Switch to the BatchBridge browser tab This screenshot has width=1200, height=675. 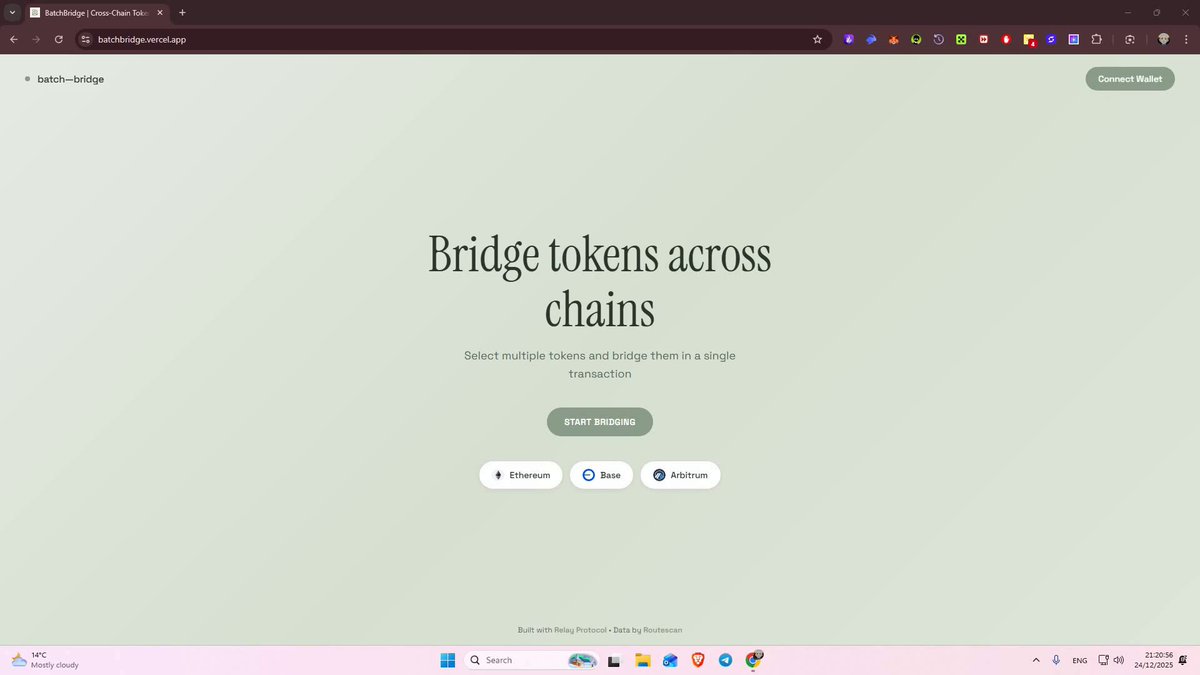click(96, 12)
